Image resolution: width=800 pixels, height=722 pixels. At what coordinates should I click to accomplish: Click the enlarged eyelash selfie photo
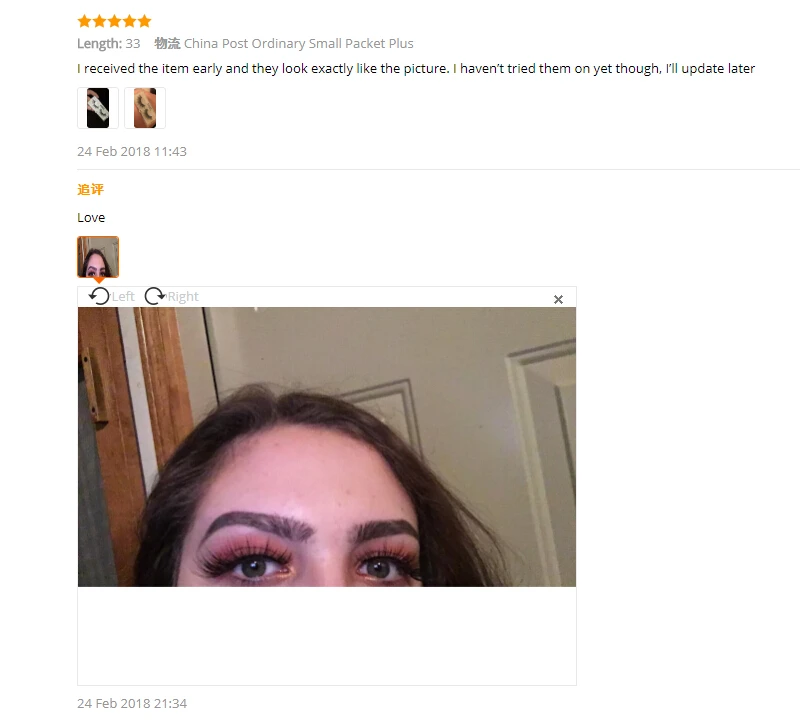pyautogui.click(x=327, y=446)
